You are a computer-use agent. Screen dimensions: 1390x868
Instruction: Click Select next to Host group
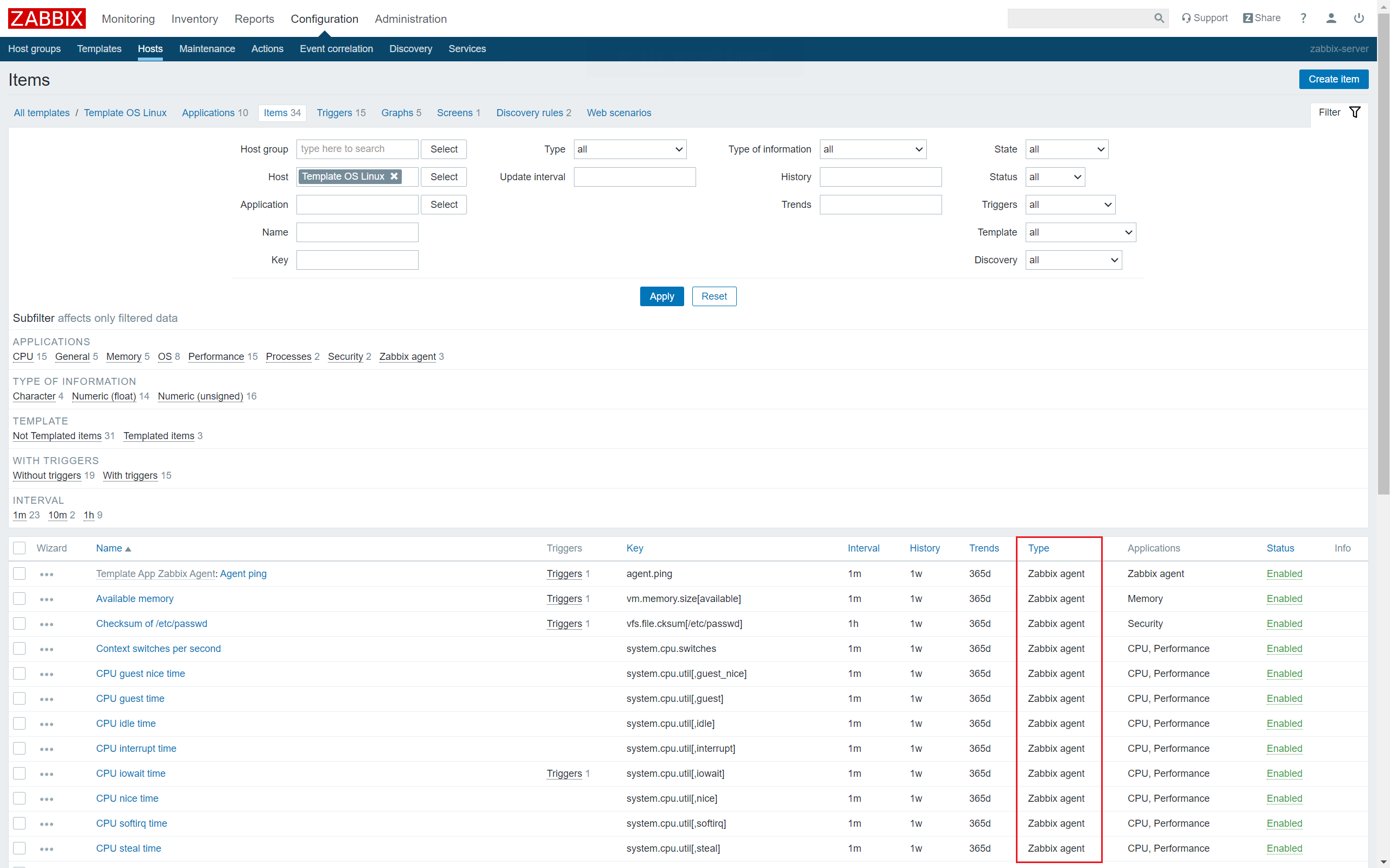click(444, 149)
